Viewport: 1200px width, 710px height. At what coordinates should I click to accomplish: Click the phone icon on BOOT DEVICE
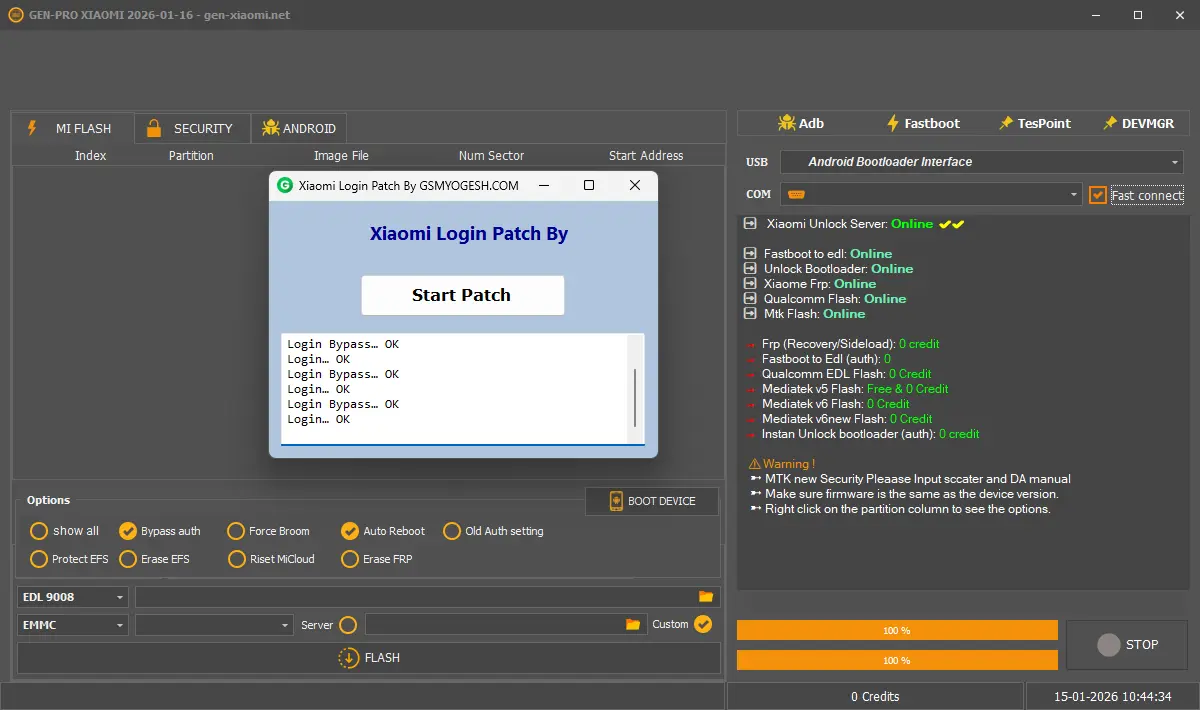click(x=615, y=501)
